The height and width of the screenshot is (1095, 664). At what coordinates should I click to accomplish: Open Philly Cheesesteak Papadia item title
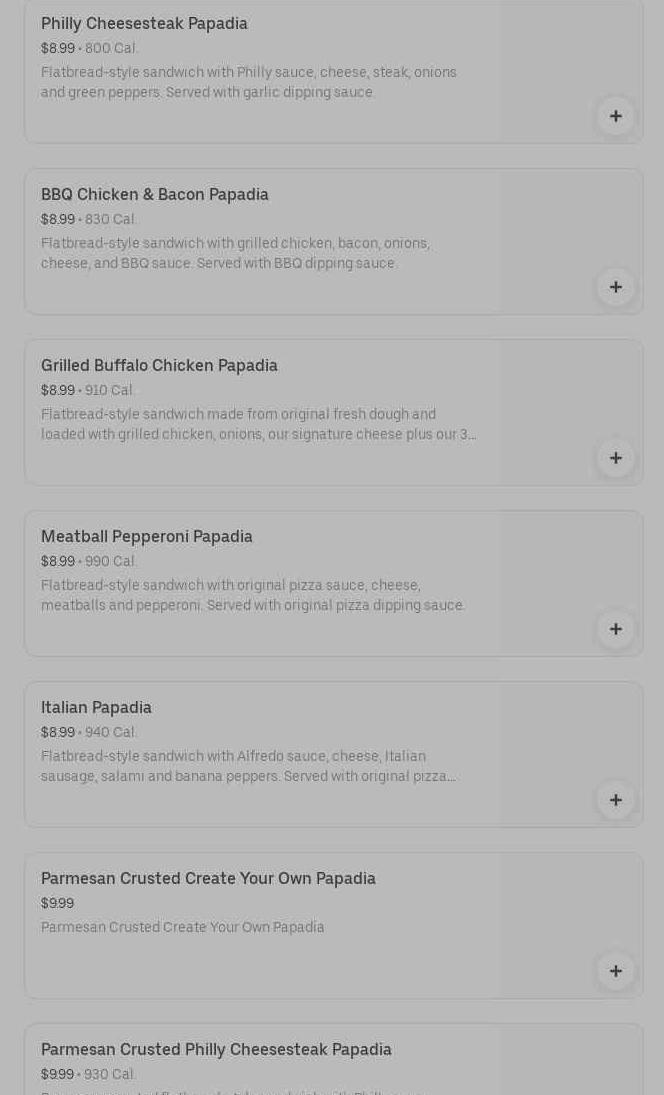(144, 24)
